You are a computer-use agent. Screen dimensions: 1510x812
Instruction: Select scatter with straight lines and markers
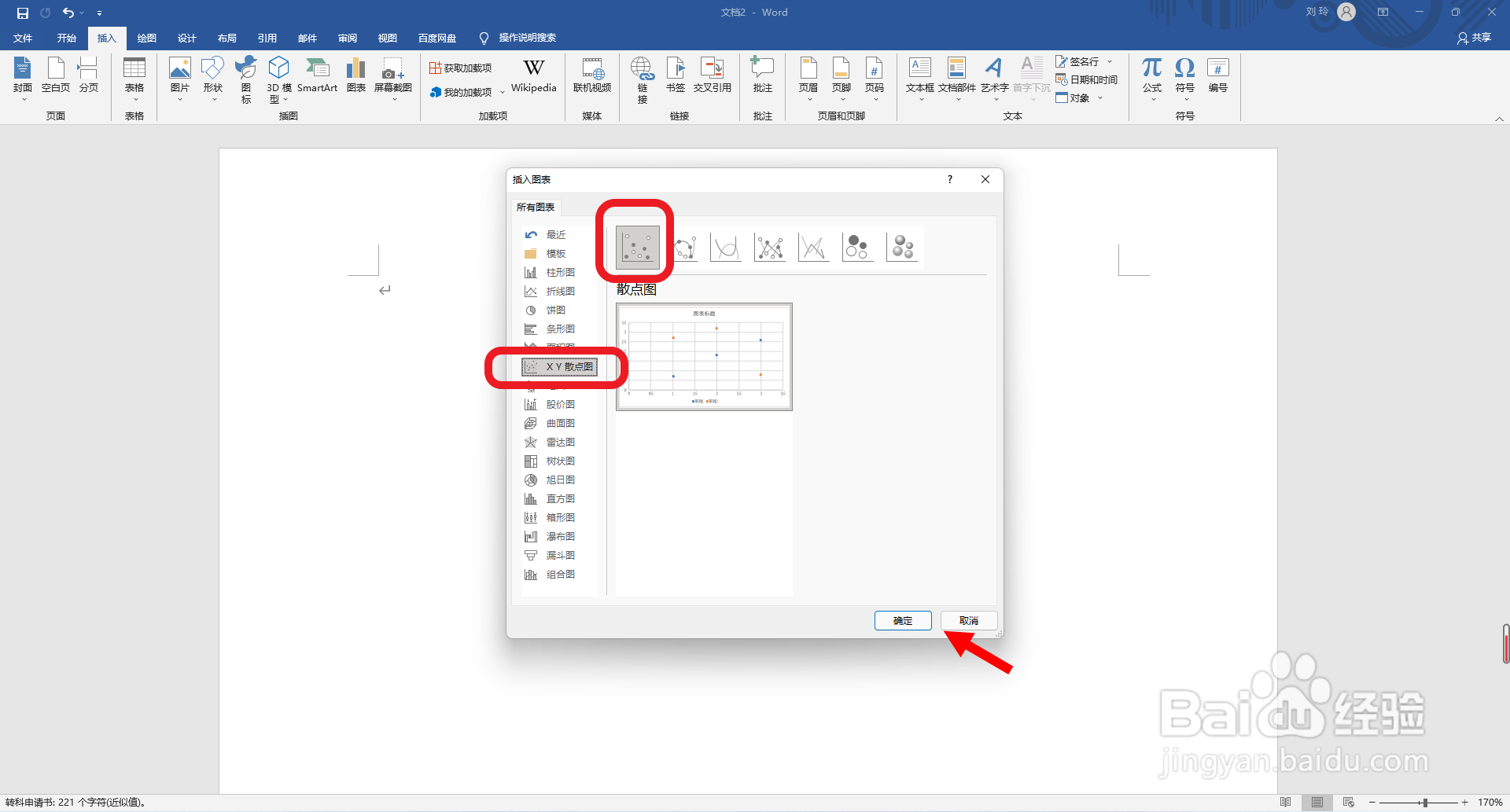point(769,247)
